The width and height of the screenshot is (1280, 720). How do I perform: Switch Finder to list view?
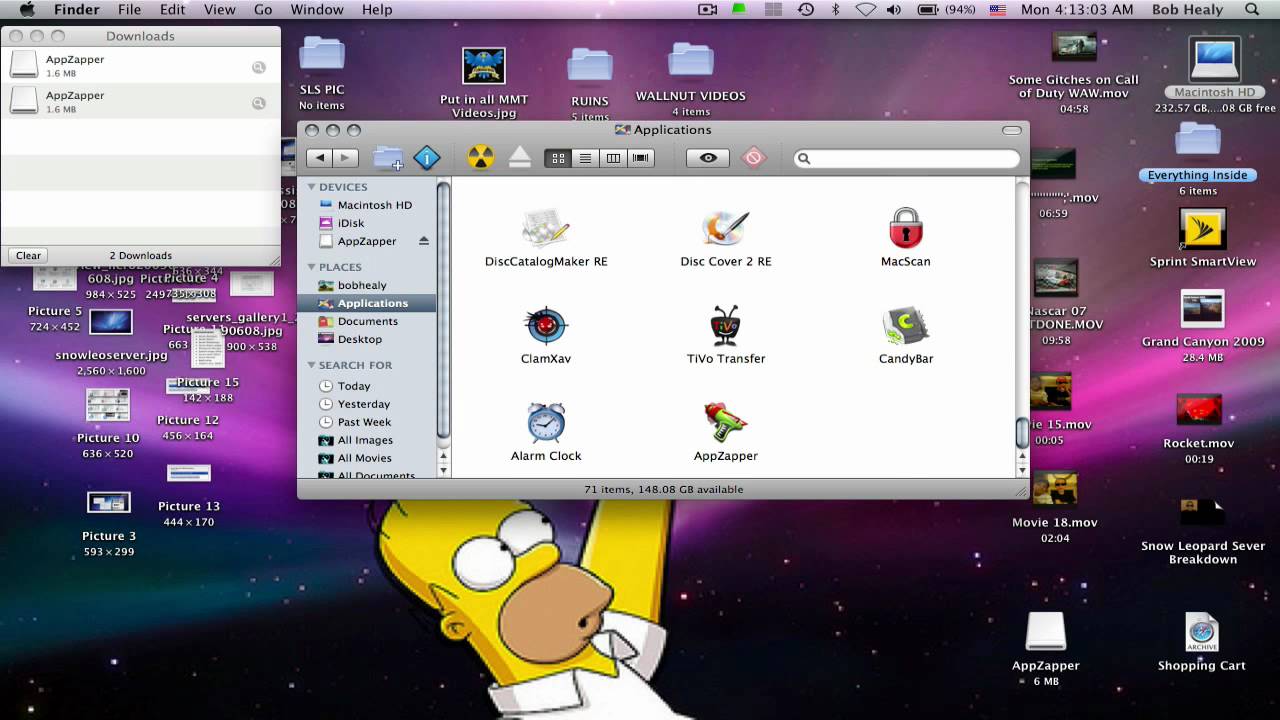pyautogui.click(x=585, y=158)
